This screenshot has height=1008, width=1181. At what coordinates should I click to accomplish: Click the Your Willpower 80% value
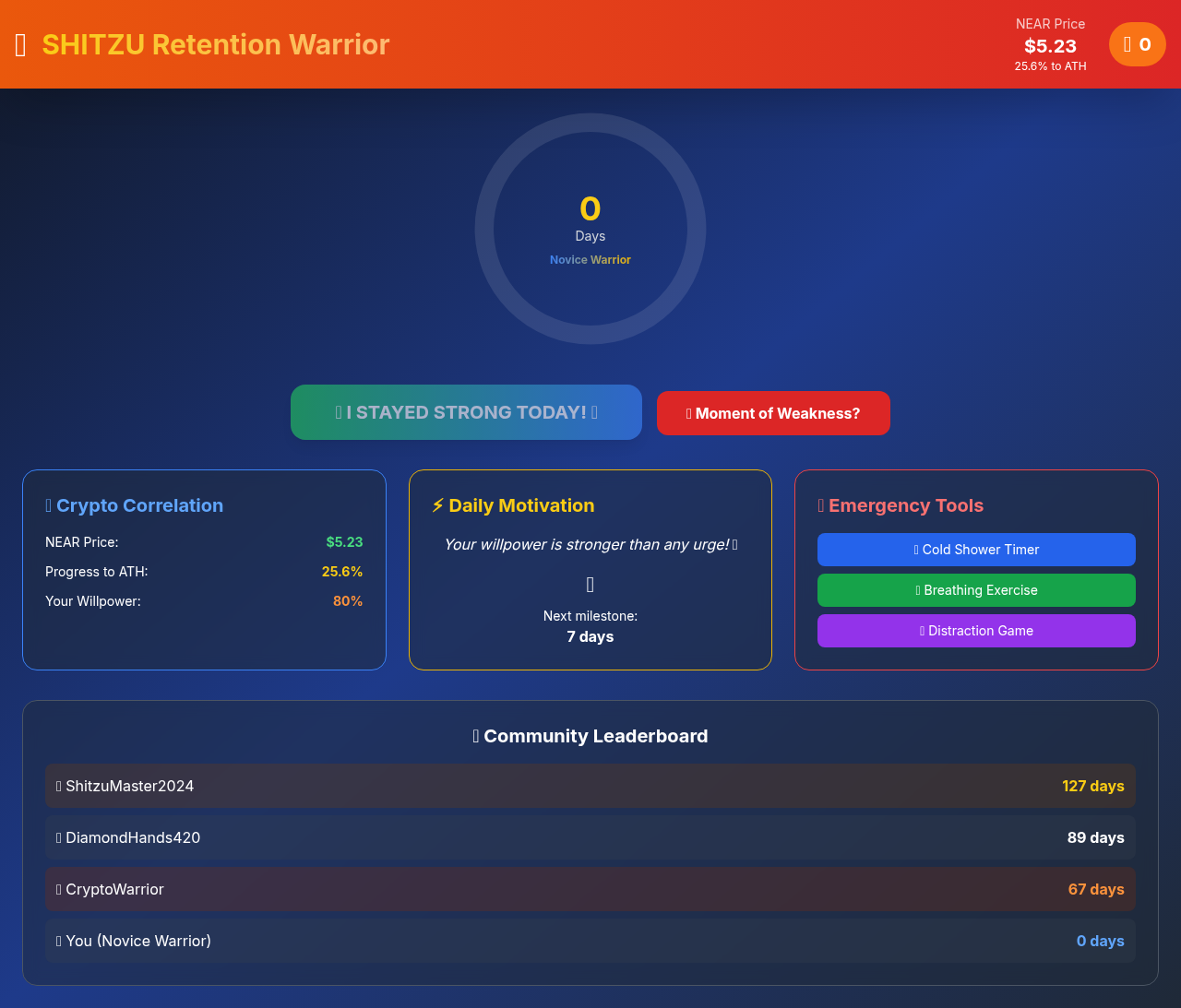pyautogui.click(x=348, y=601)
